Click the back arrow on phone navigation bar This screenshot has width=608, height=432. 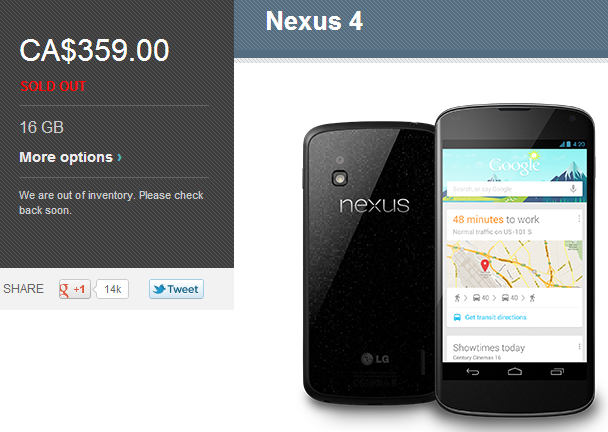click(x=473, y=372)
